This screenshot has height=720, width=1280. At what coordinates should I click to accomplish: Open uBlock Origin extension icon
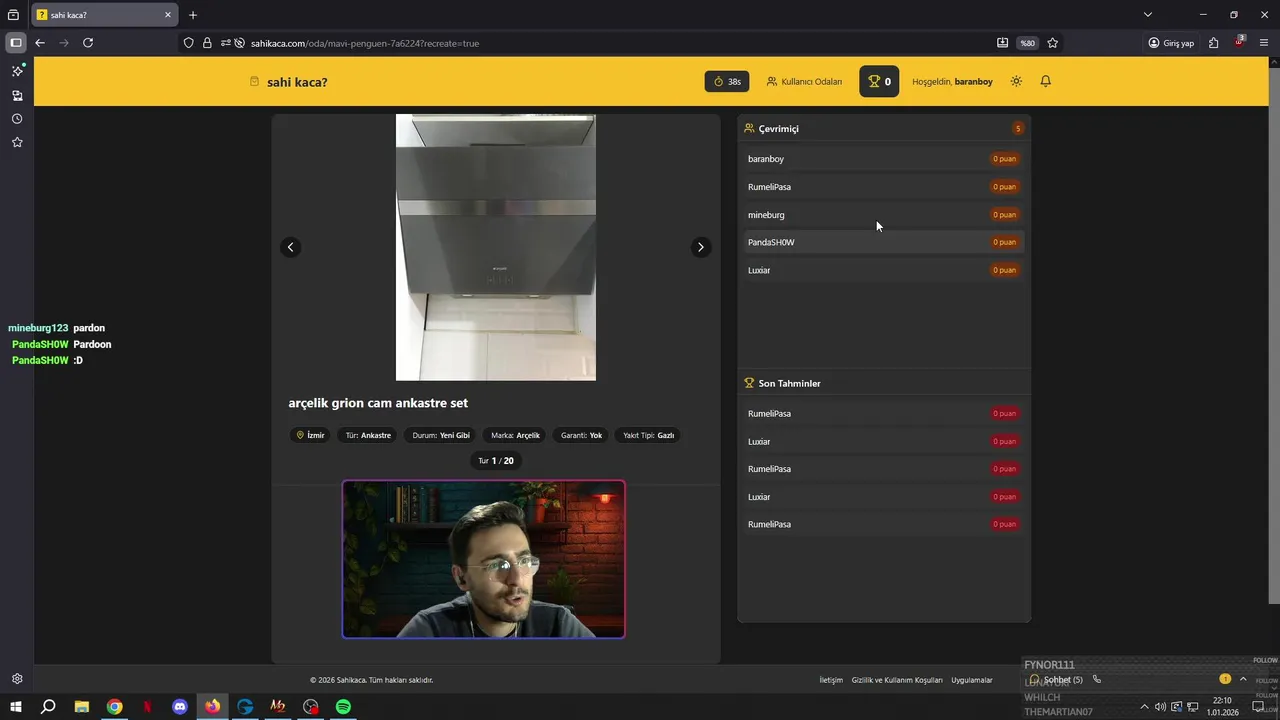coord(1239,43)
